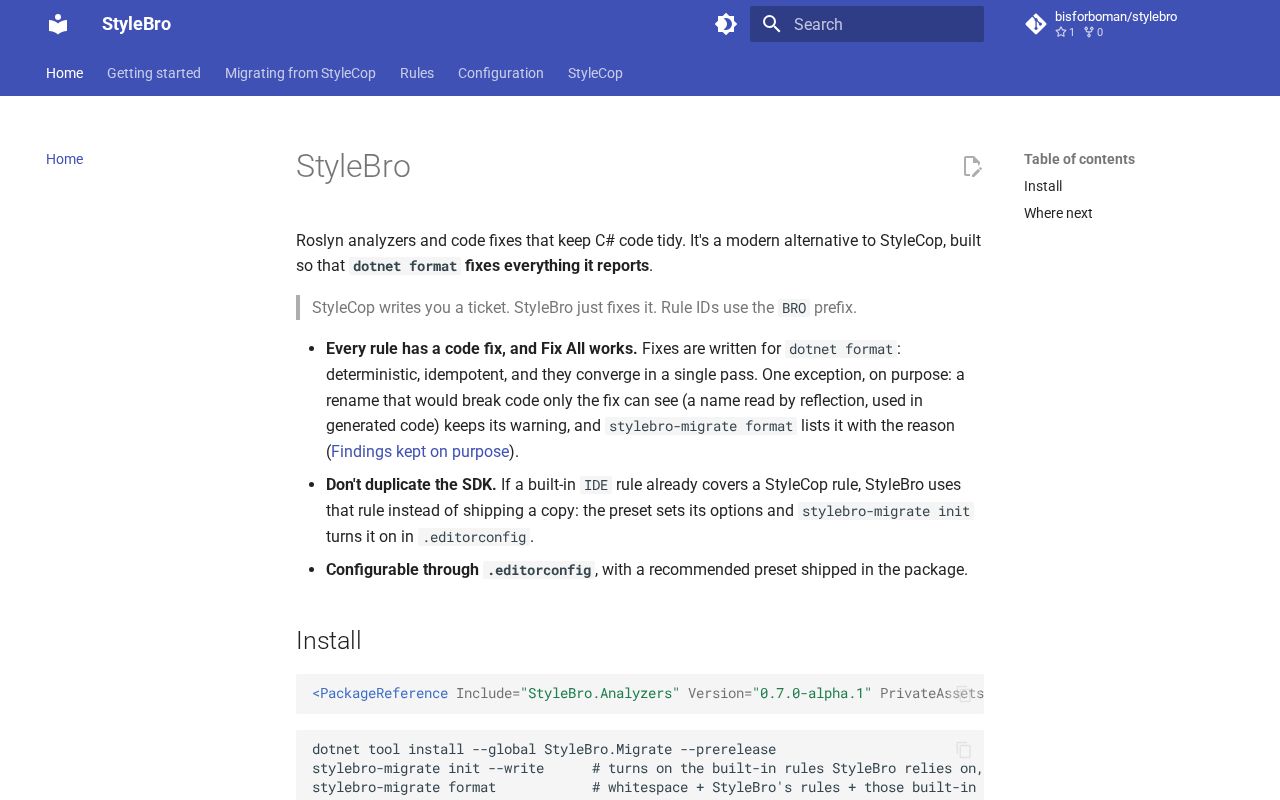
Task: Switch to the Rules tab
Action: 417,73
